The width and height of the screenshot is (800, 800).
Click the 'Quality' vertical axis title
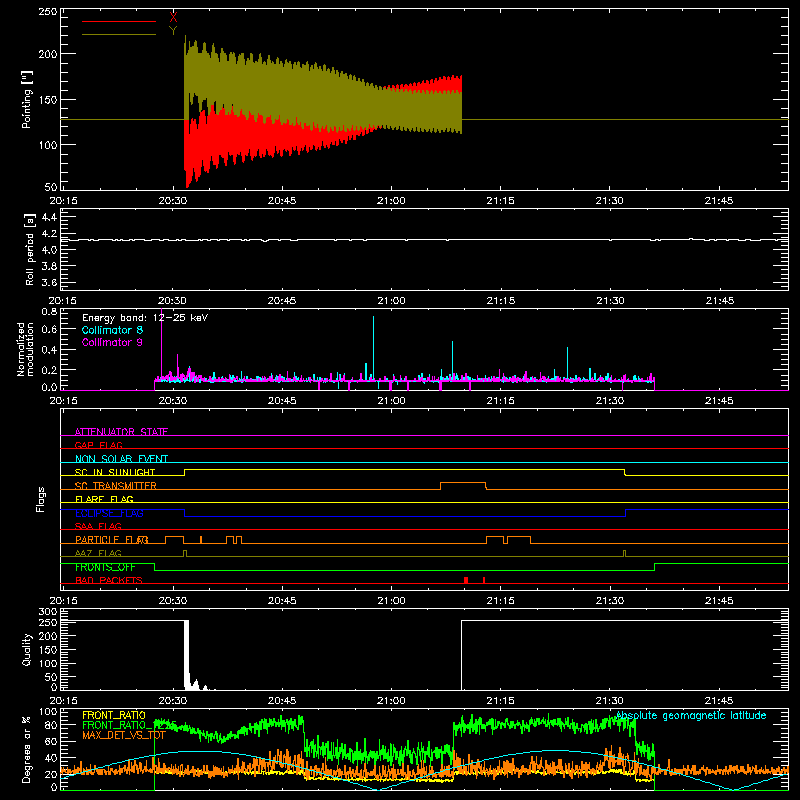pyautogui.click(x=27, y=649)
